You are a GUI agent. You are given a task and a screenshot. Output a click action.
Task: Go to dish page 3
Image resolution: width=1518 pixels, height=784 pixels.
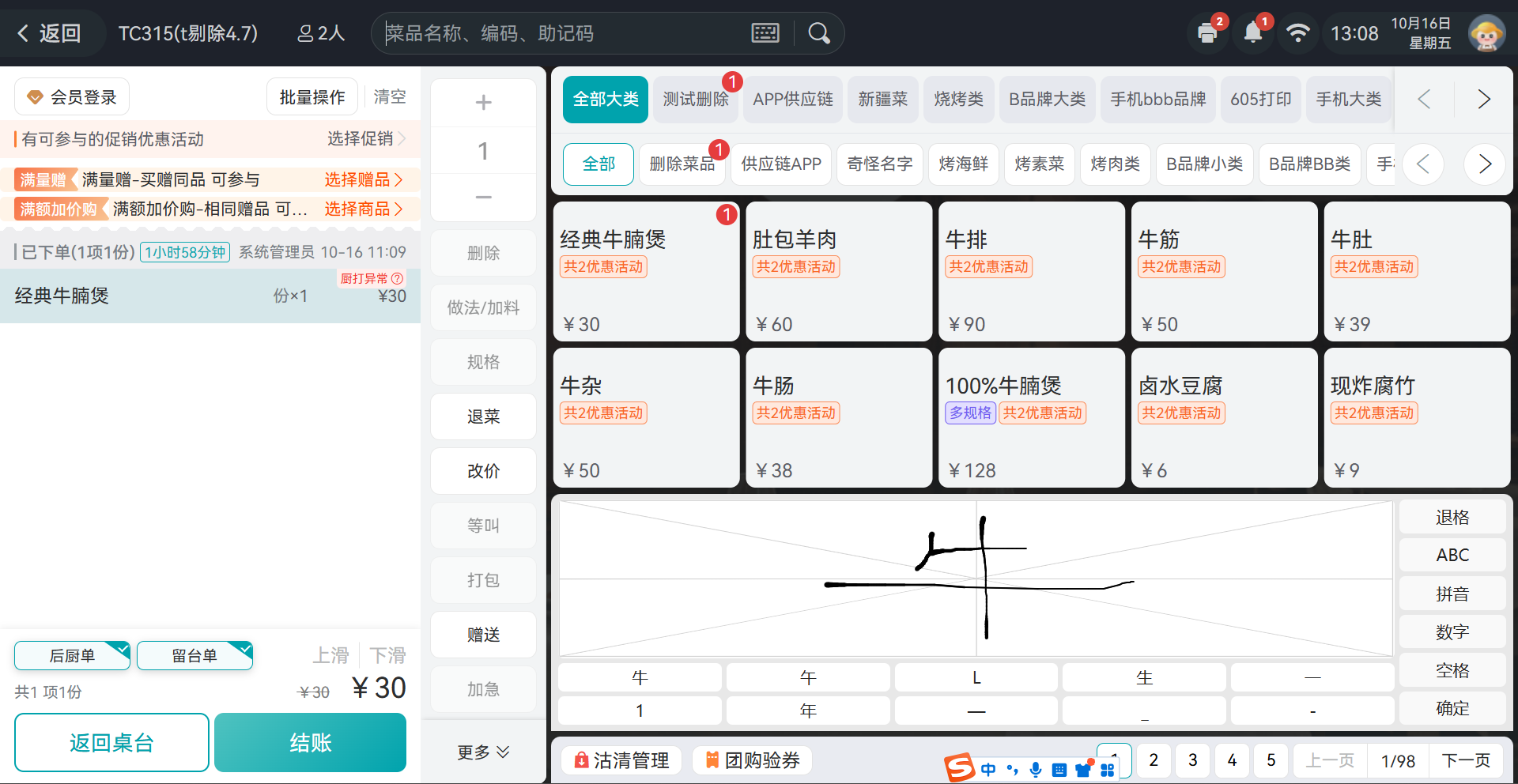point(1192,760)
